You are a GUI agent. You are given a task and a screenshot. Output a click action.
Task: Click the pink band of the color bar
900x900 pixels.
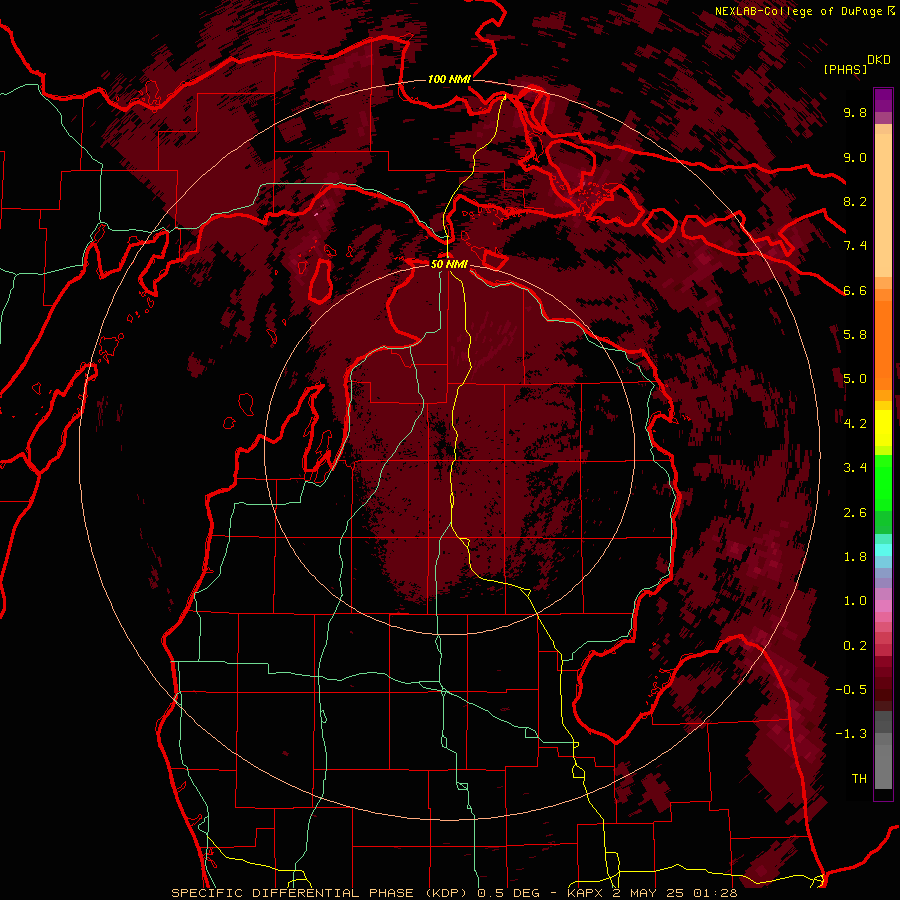(883, 606)
